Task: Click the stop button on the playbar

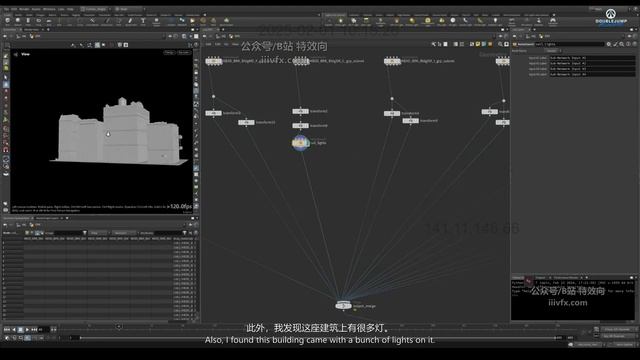Action: pyautogui.click(x=20, y=329)
